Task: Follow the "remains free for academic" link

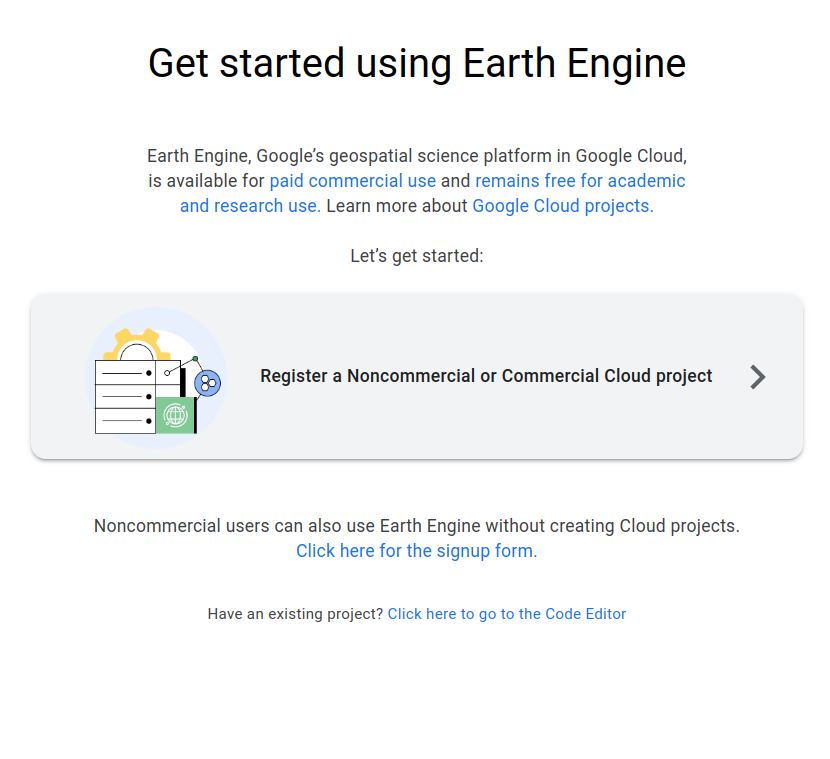Action: (580, 181)
